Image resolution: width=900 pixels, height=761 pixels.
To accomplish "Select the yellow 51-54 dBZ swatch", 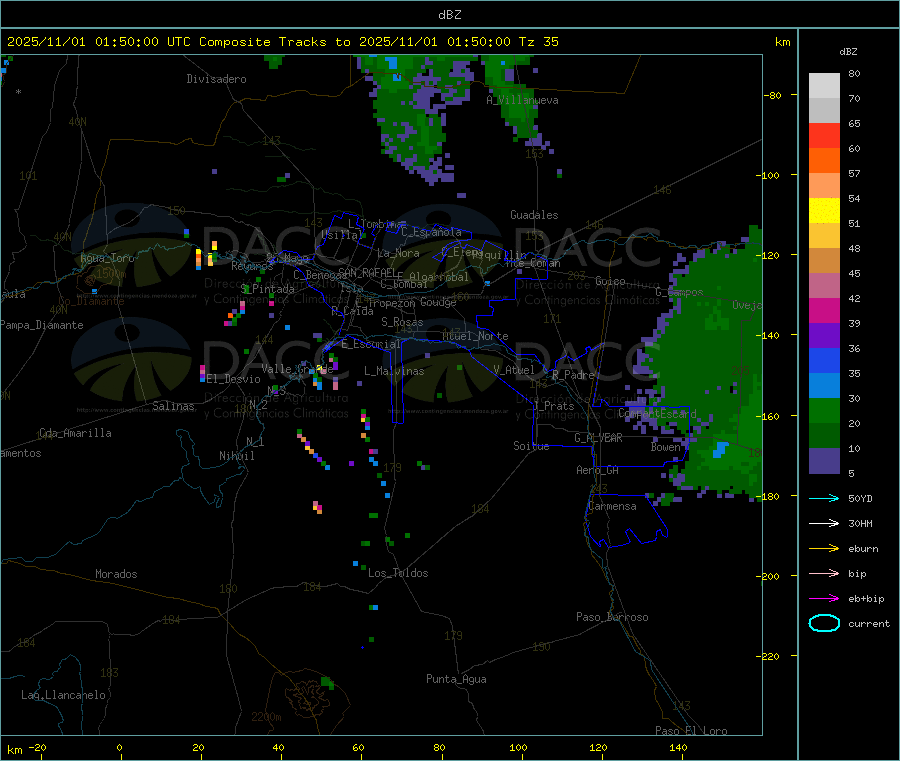I will pos(824,211).
